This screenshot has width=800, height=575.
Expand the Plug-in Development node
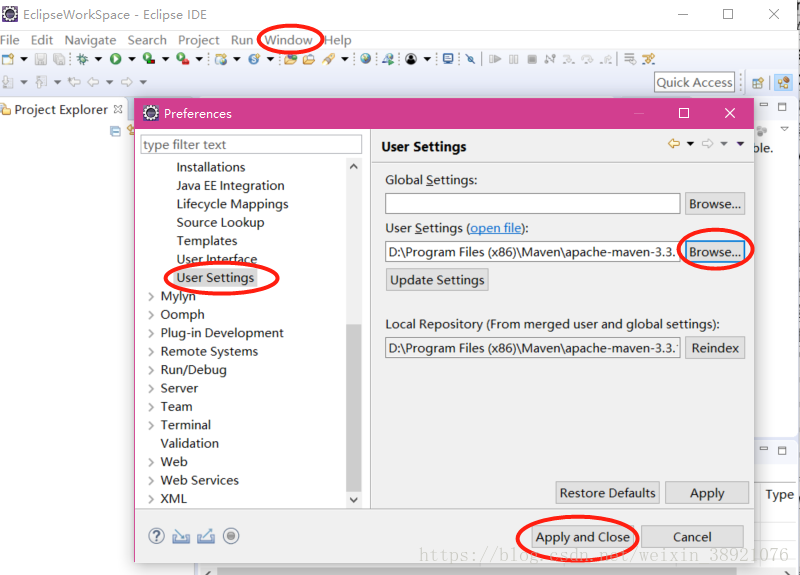point(151,333)
